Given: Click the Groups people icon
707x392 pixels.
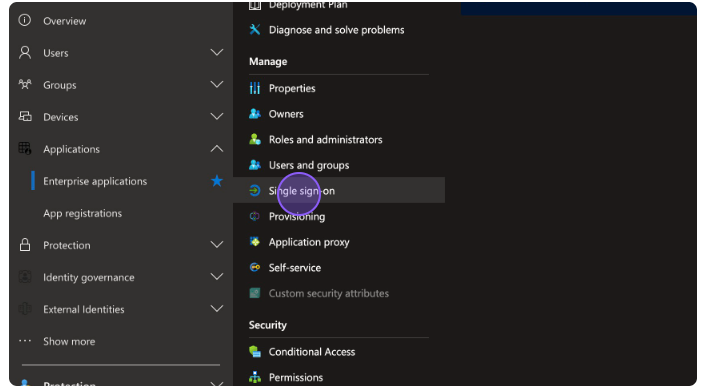Looking at the screenshot, I should coord(25,84).
